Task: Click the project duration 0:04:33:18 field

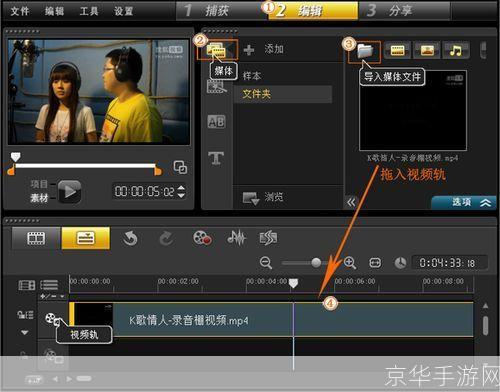Action: (x=449, y=263)
